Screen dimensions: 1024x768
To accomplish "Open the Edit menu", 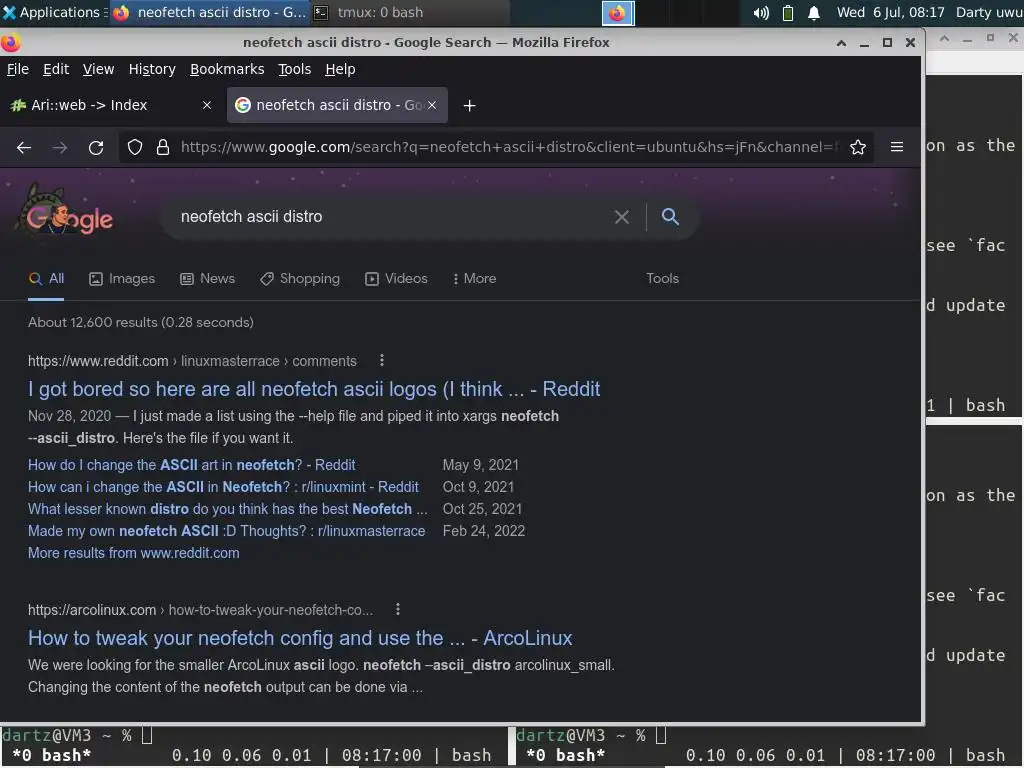I will coord(56,69).
